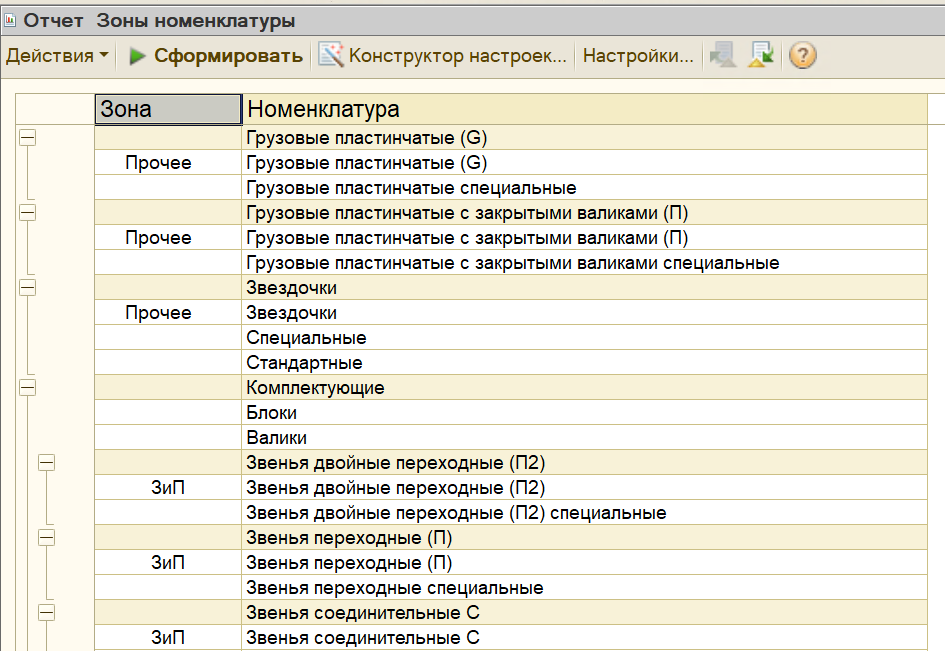
Task: Click the save settings icon with green arrow
Action: point(761,55)
